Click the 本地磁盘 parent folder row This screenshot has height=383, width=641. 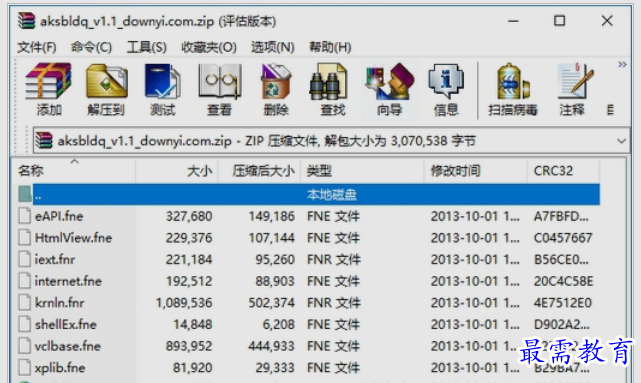coord(316,195)
